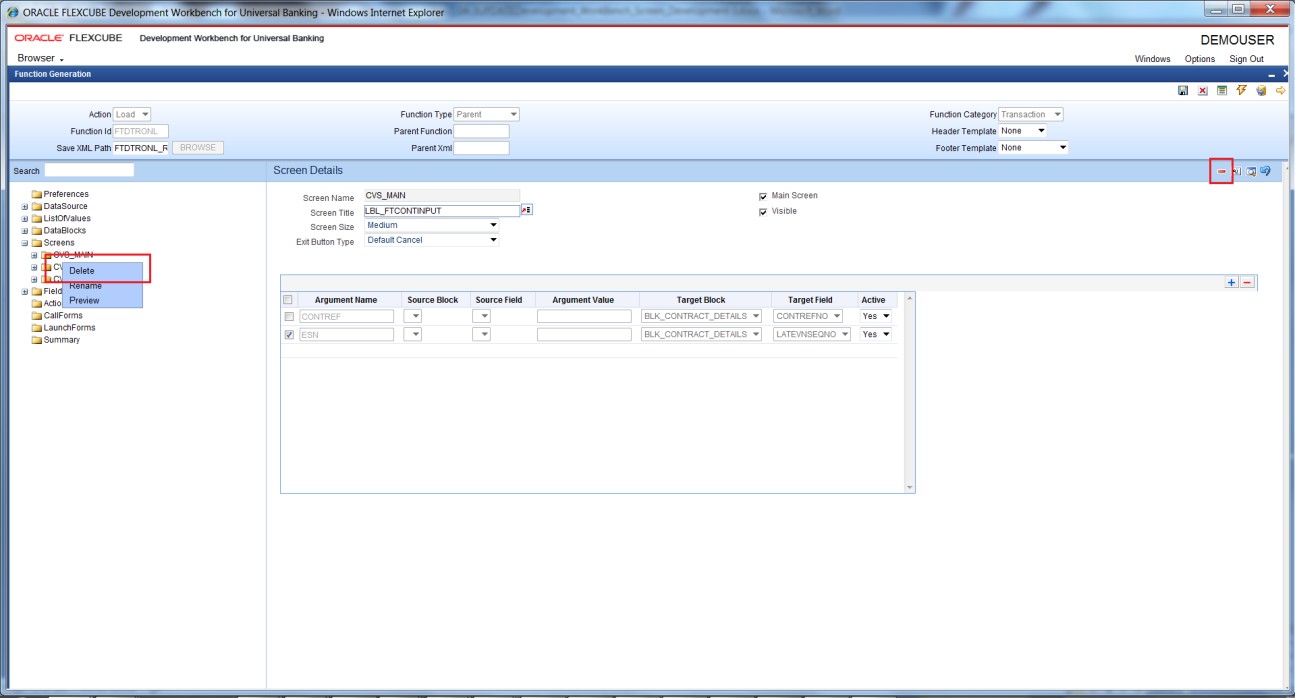The width and height of the screenshot is (1295, 698).
Task: Open the Browser menu
Action: [41, 58]
